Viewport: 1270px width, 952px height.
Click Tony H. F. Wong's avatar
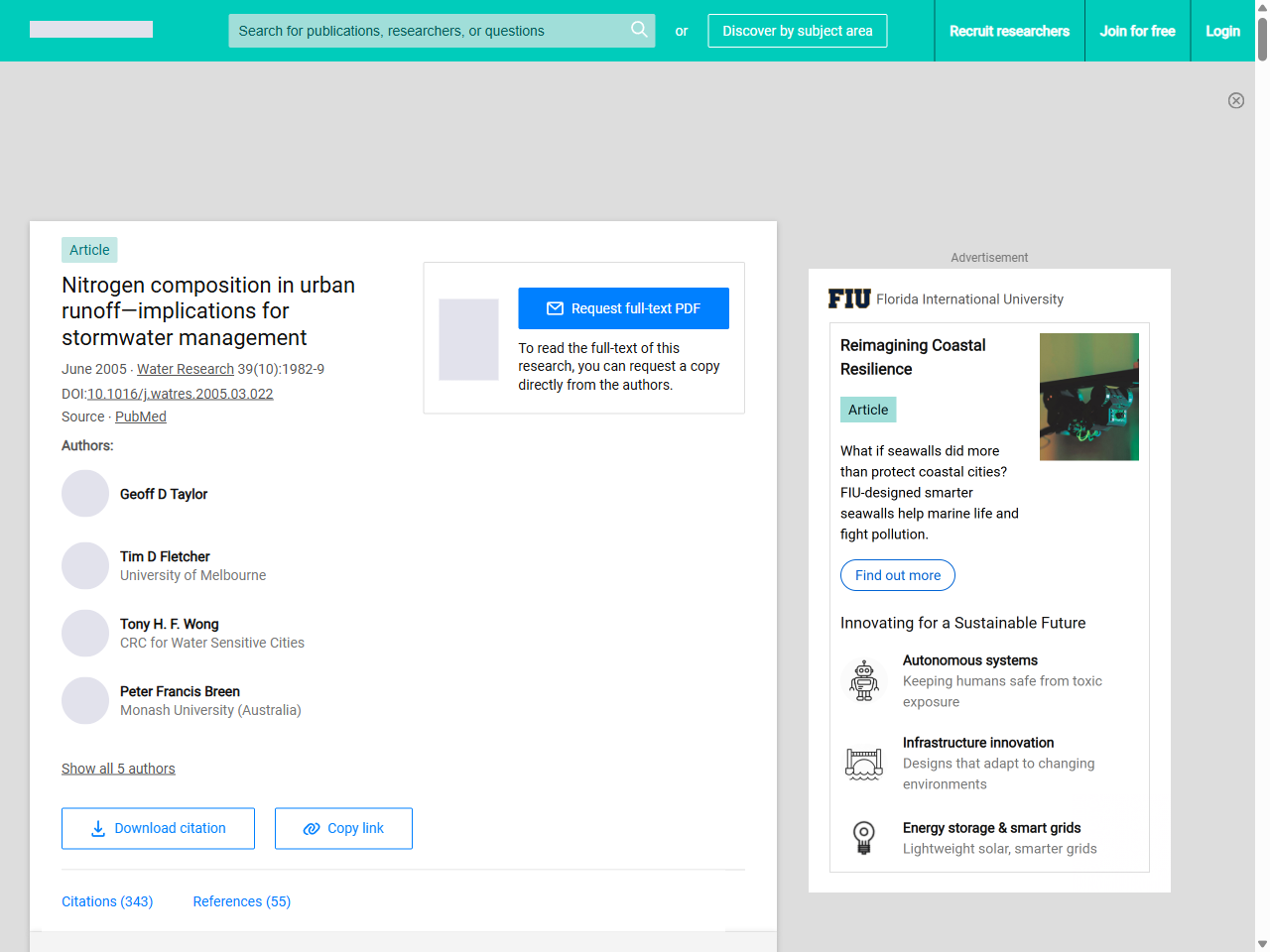(x=85, y=633)
